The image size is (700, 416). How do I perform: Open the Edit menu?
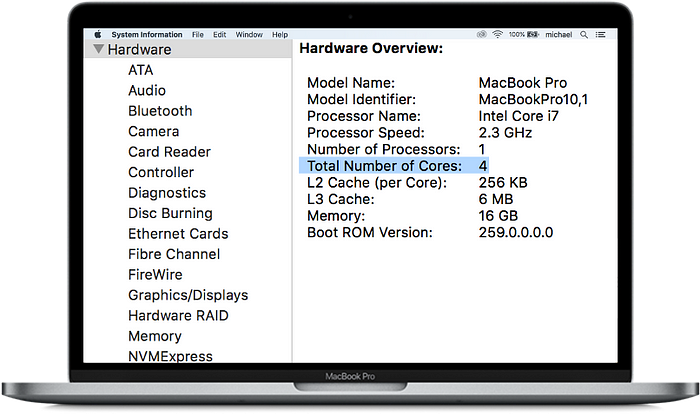[x=219, y=34]
